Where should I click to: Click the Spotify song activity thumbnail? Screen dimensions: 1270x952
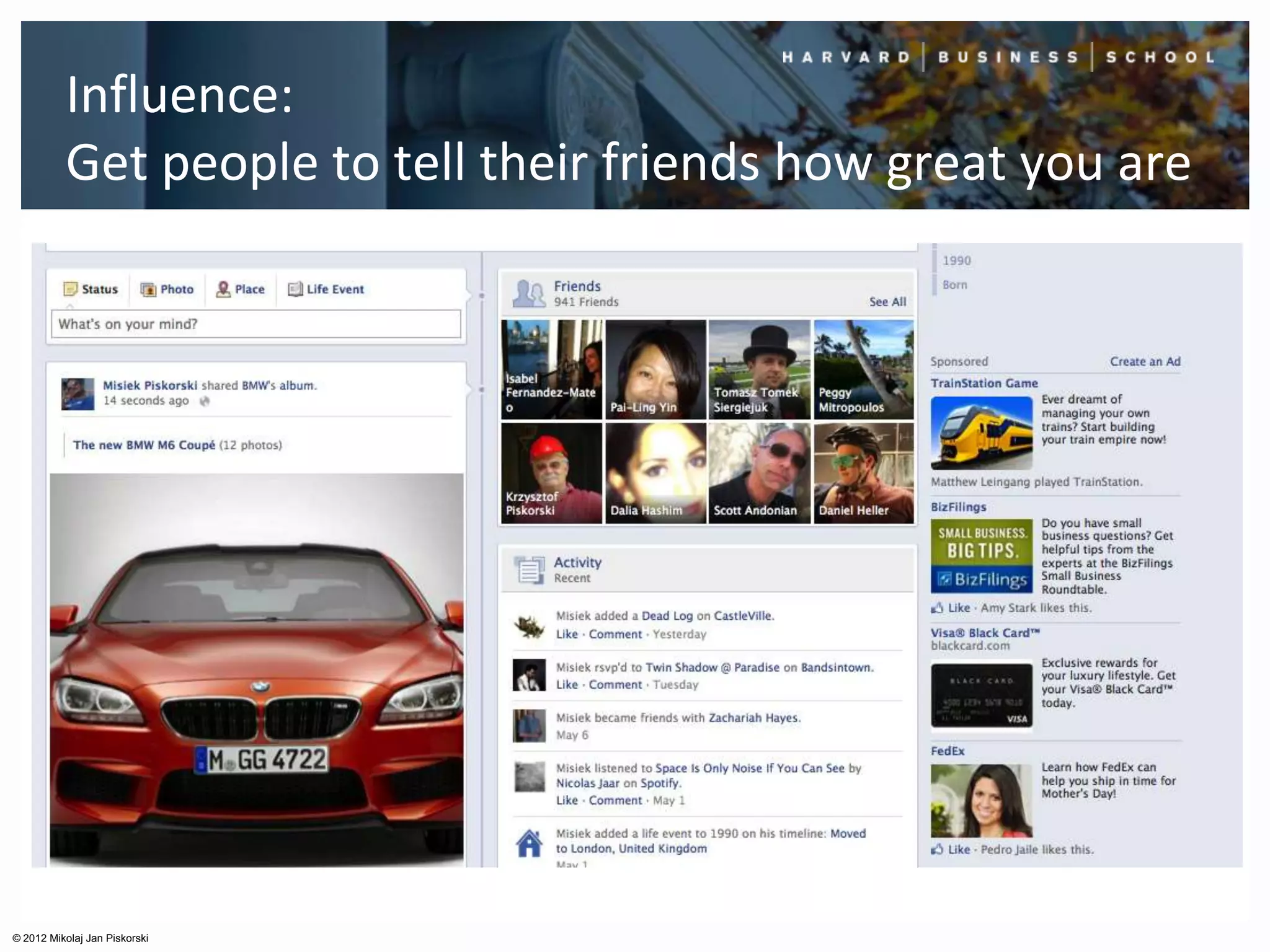(x=530, y=777)
